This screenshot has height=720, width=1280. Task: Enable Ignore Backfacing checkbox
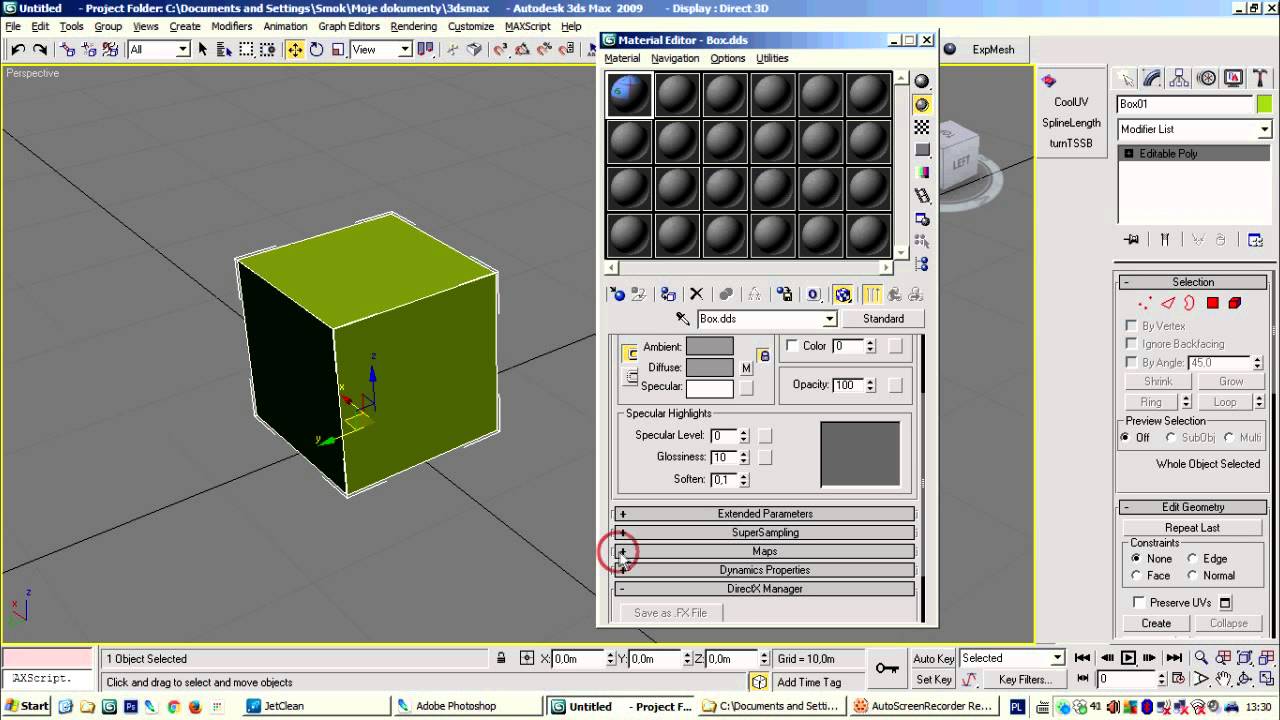point(1131,344)
